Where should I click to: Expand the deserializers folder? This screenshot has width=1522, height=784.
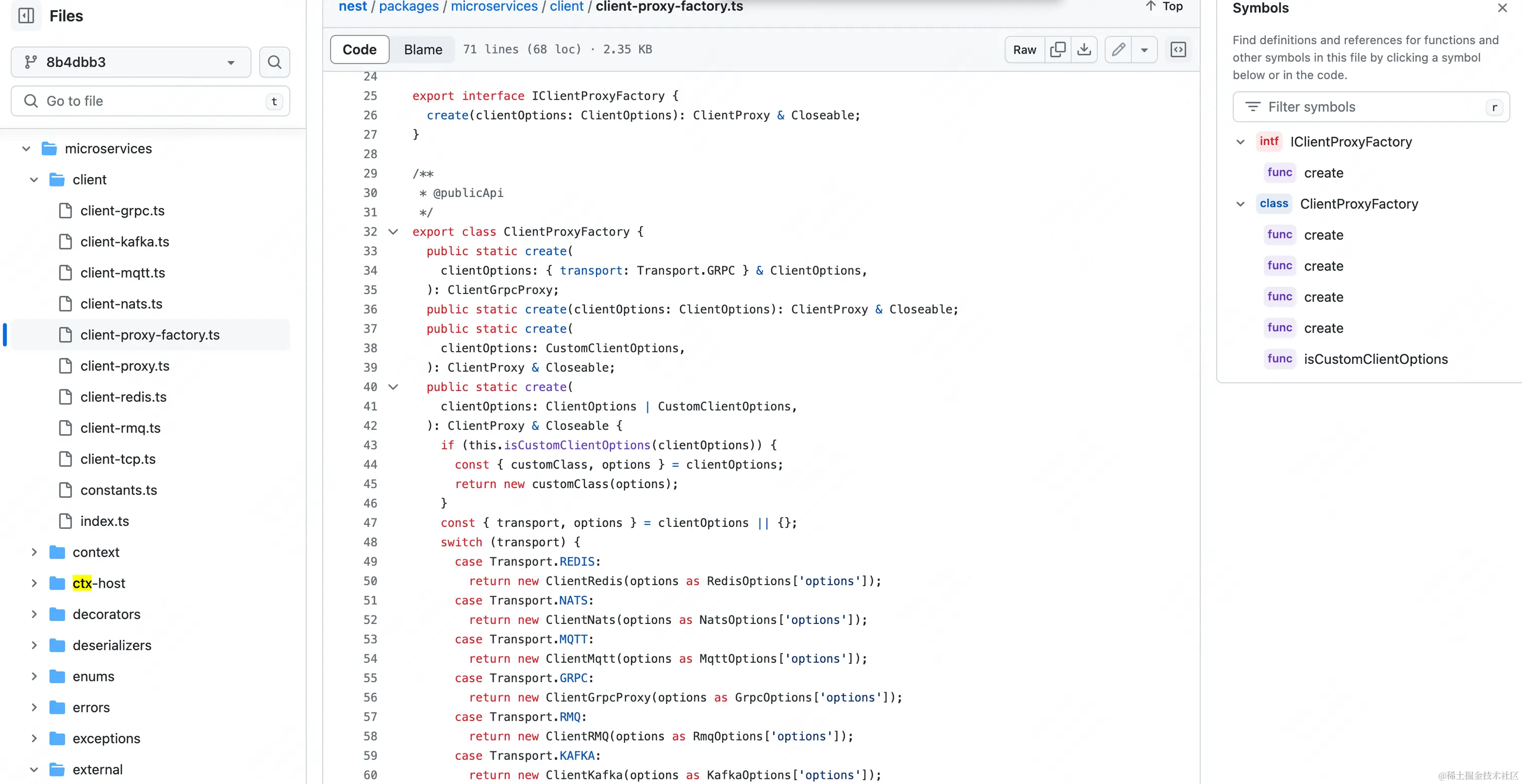click(x=34, y=645)
